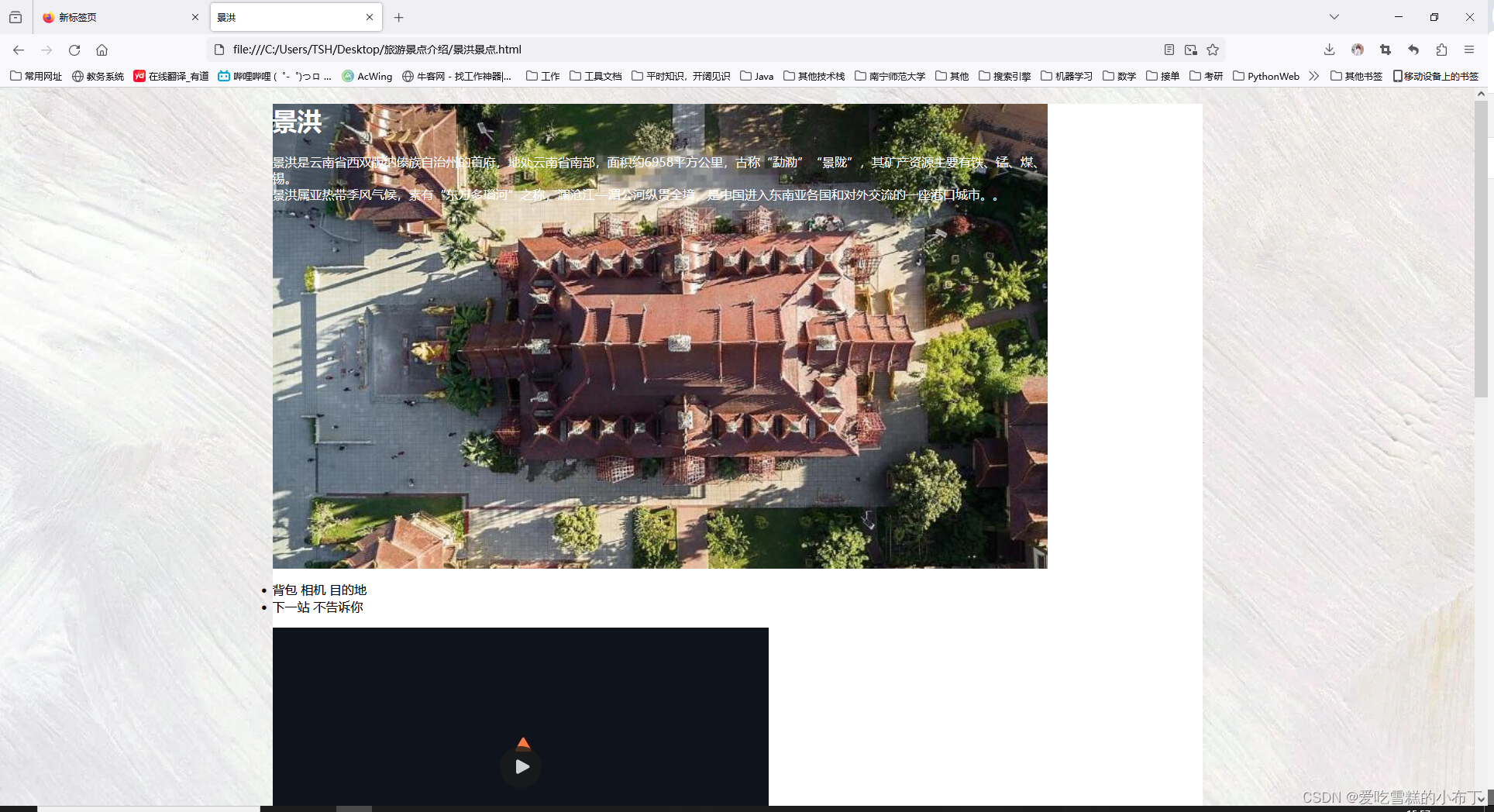Open 南宁师范大学 bookmark folder
The image size is (1494, 812).
coord(890,76)
